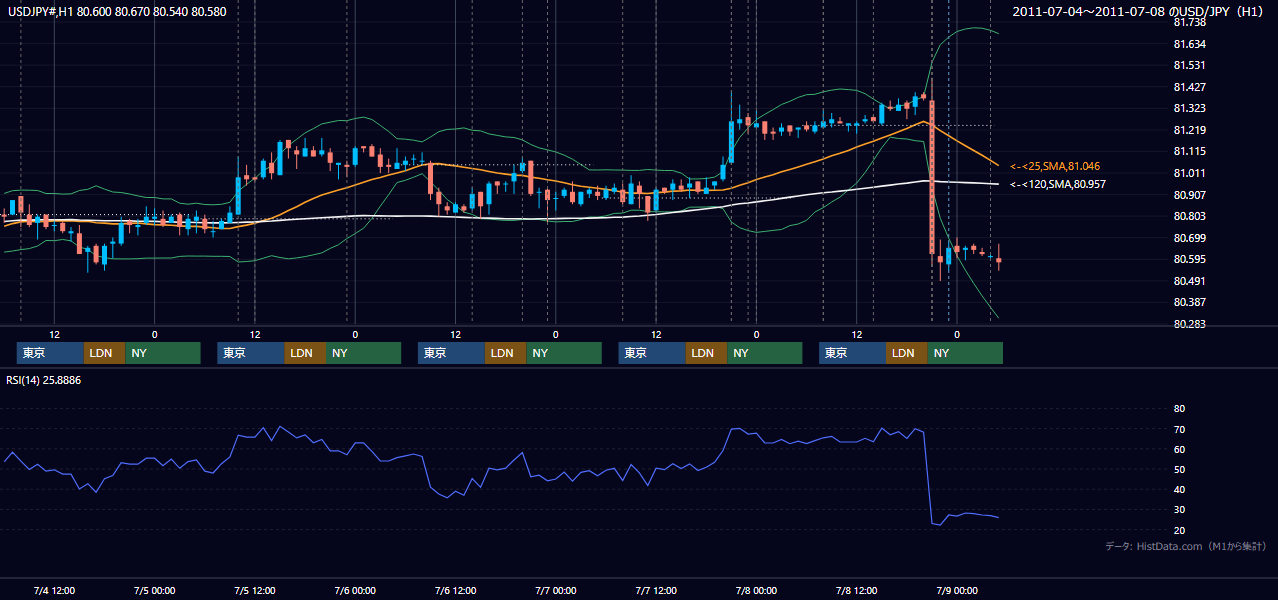Pick the 7/7 12:00 time label
The image size is (1278, 600).
(655, 590)
